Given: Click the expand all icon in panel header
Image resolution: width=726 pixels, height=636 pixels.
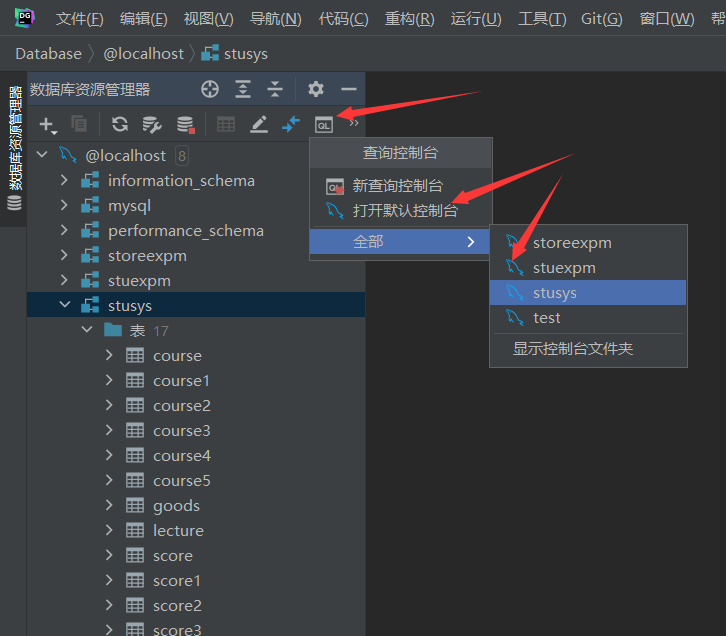Looking at the screenshot, I should tap(243, 89).
